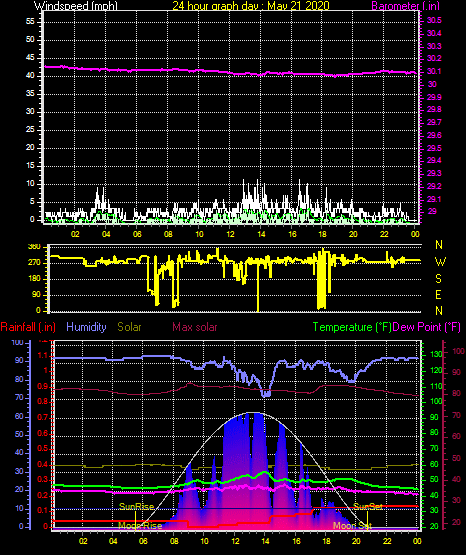Click the SunRise marker label
This screenshot has height=555, width=466.
point(136,507)
